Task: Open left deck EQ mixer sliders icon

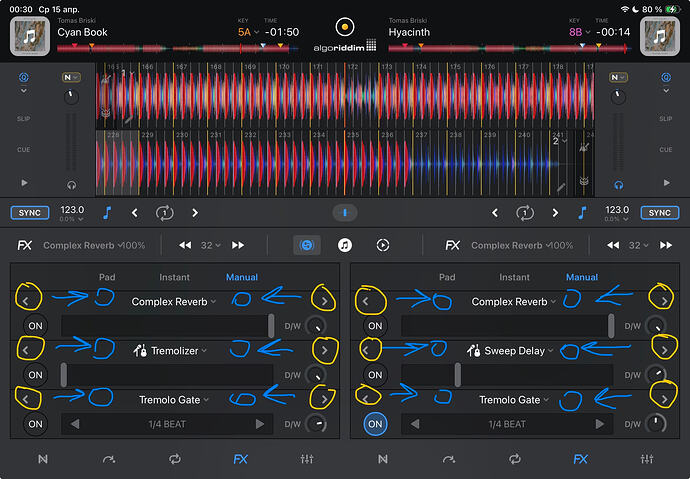Action: click(x=307, y=459)
